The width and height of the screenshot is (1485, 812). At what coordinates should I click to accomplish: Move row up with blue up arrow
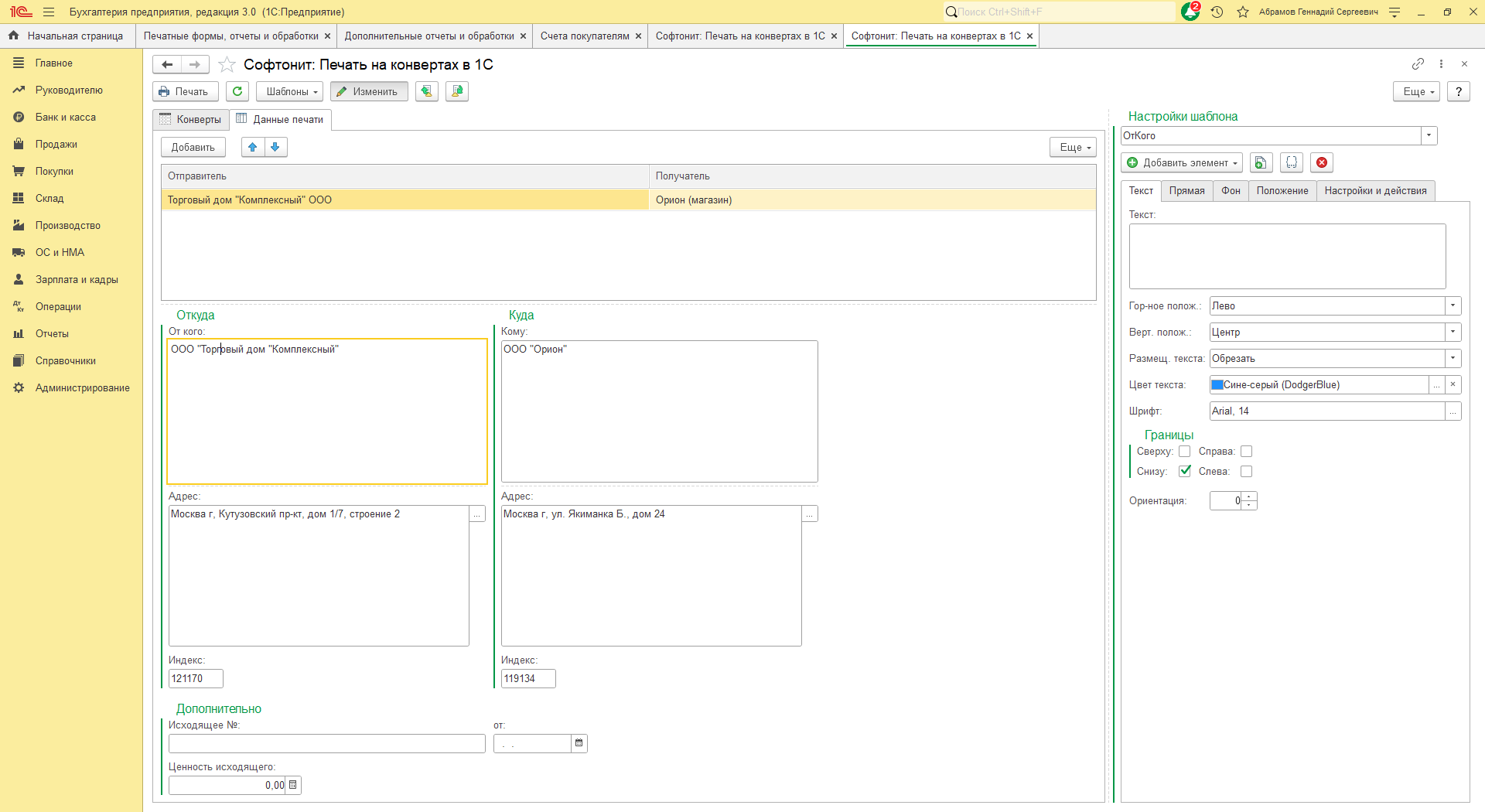tap(252, 147)
